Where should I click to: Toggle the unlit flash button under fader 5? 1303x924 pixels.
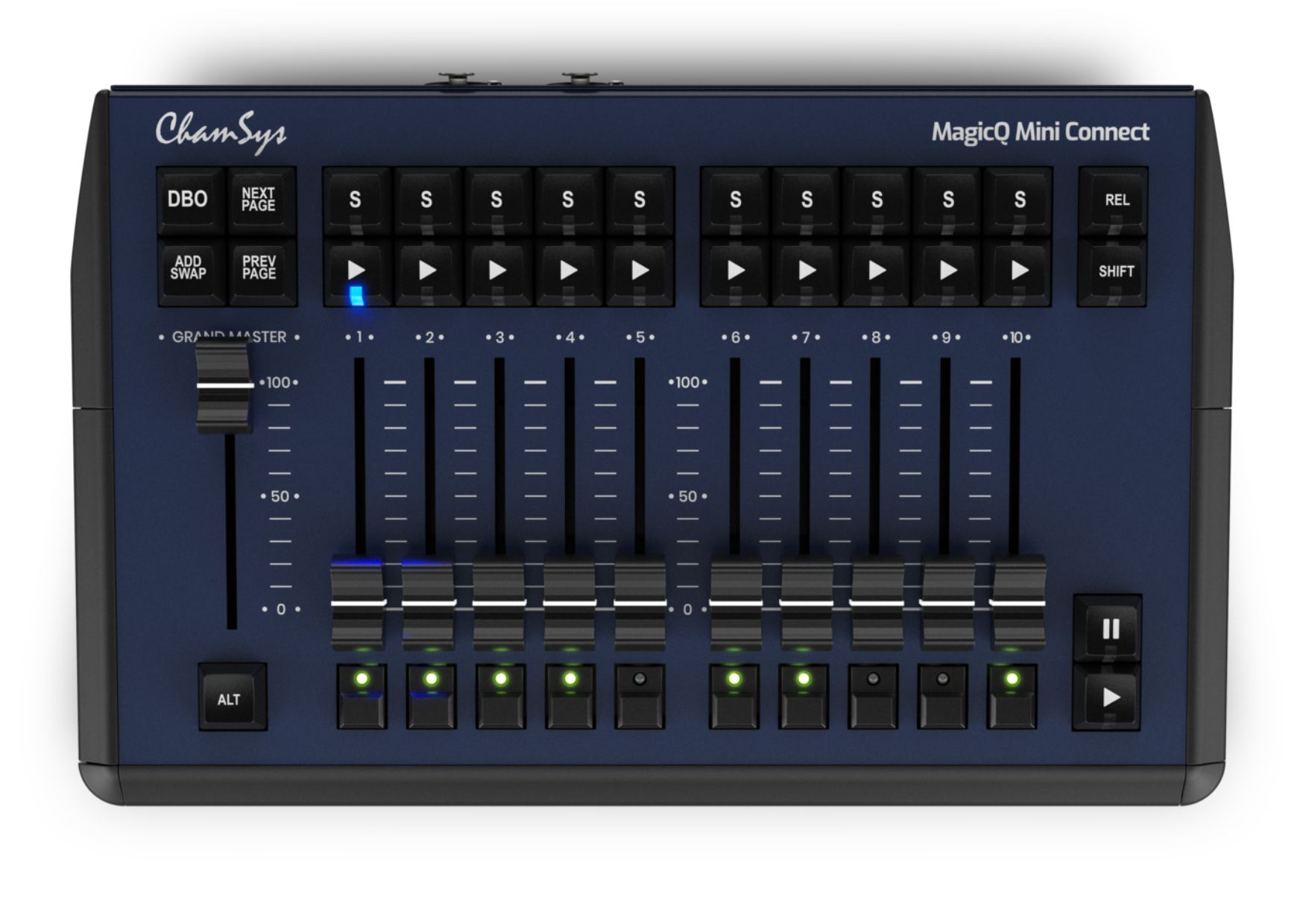[640, 697]
